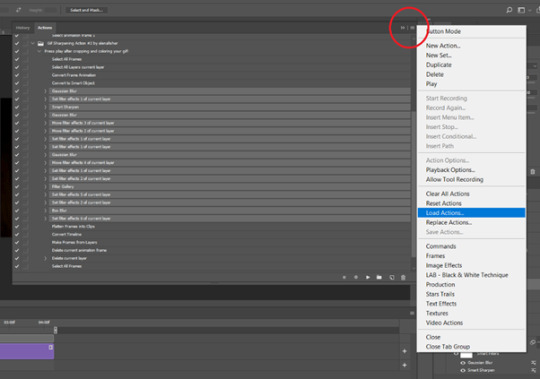Click the Select and Mask... button
Image resolution: width=540 pixels, height=379 pixels.
pyautogui.click(x=86, y=10)
